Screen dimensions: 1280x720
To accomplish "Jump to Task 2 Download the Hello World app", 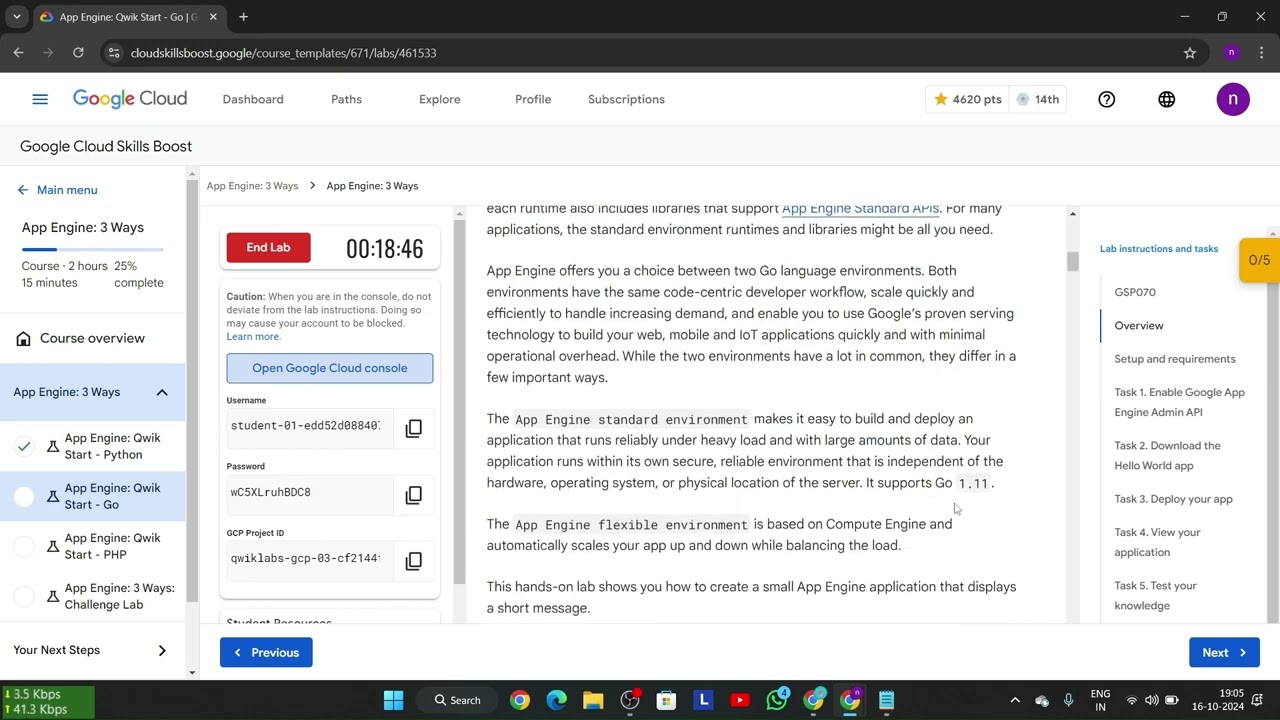I will point(1167,455).
